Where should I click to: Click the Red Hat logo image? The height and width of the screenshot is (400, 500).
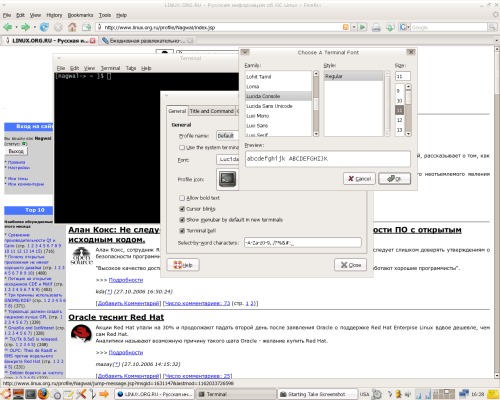pos(81,334)
